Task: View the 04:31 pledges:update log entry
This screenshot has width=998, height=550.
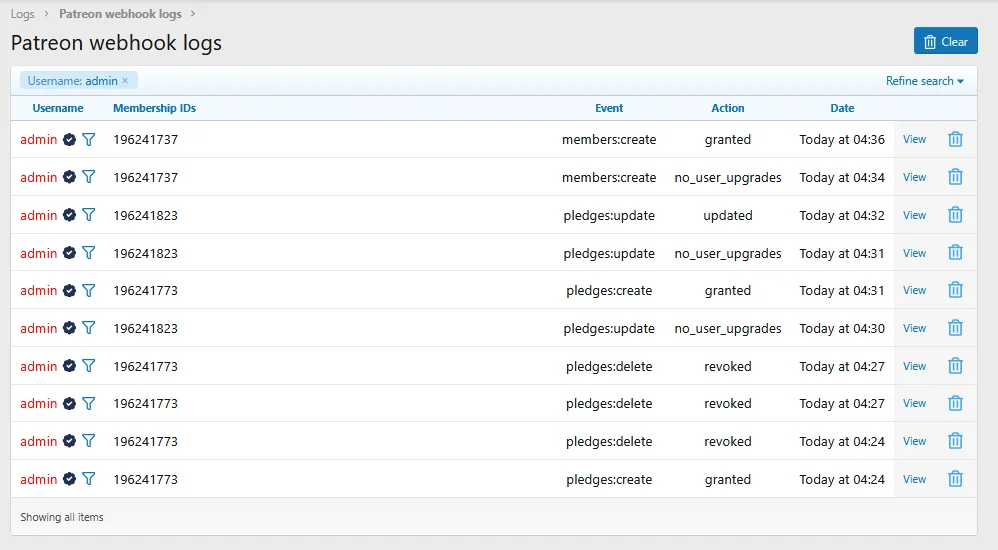Action: pyautogui.click(x=914, y=253)
